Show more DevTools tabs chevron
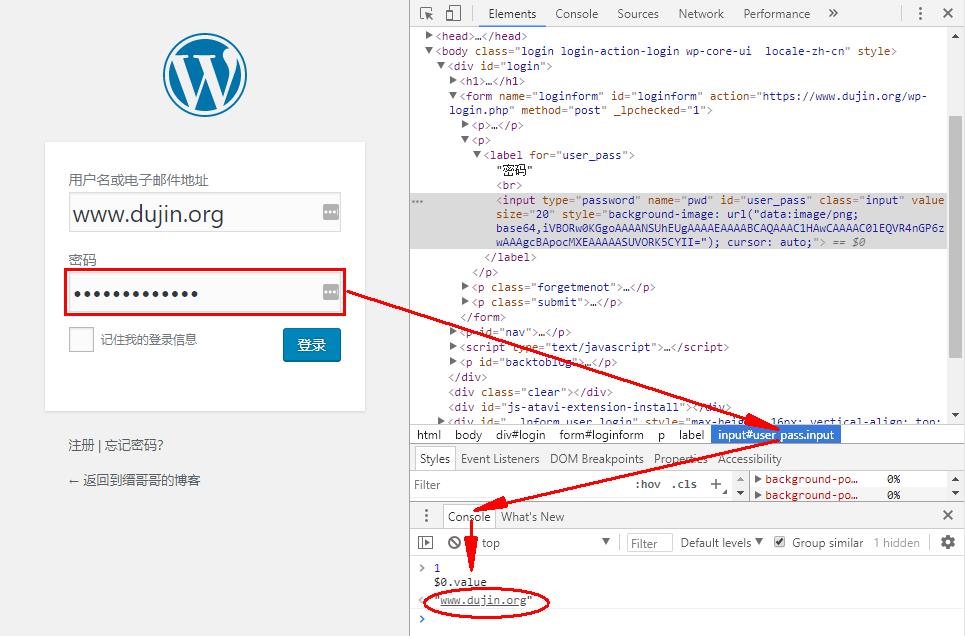 (x=833, y=13)
